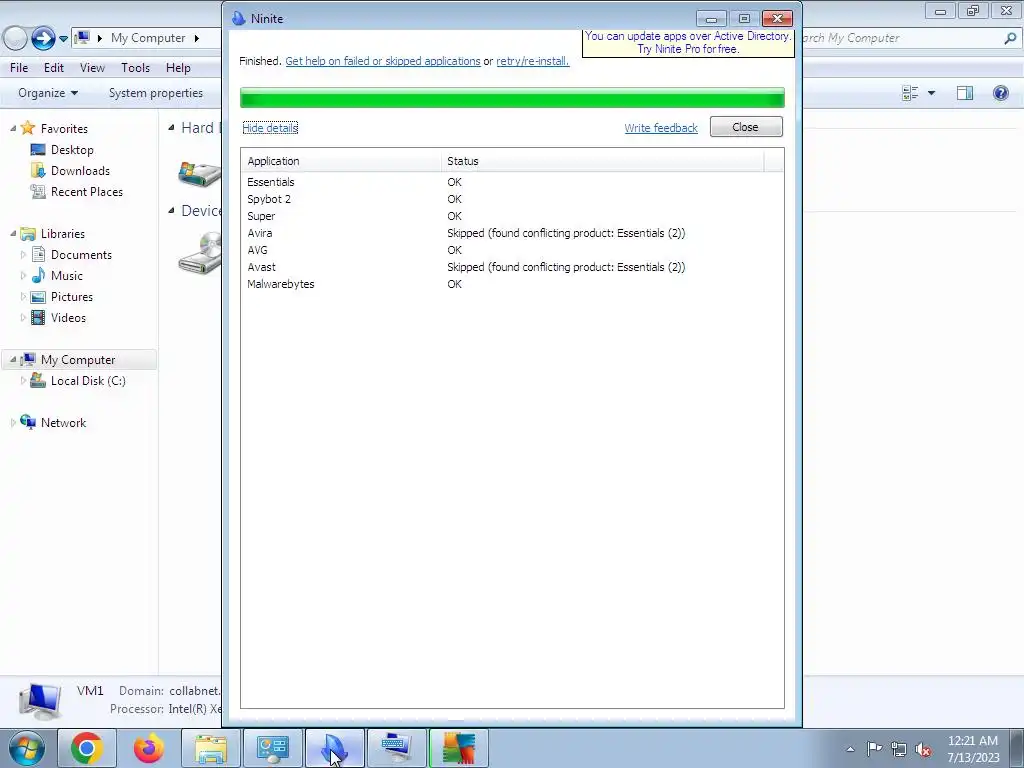Viewport: 1024px width, 768px height.
Task: Select Downloads under Favorites
Action: point(80,170)
